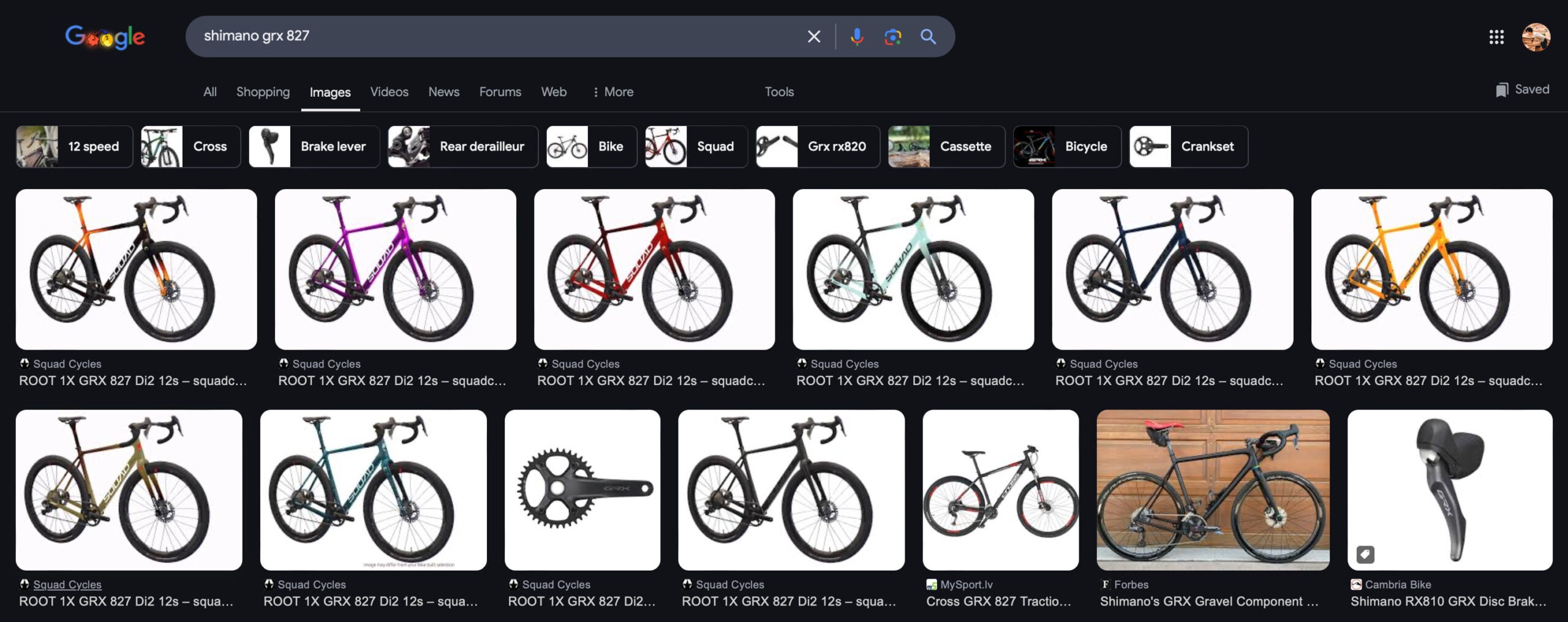Viewport: 1568px width, 622px height.
Task: Open the Forbes 'Shimano's GRX Gravel Component' result
Action: coord(1210,601)
